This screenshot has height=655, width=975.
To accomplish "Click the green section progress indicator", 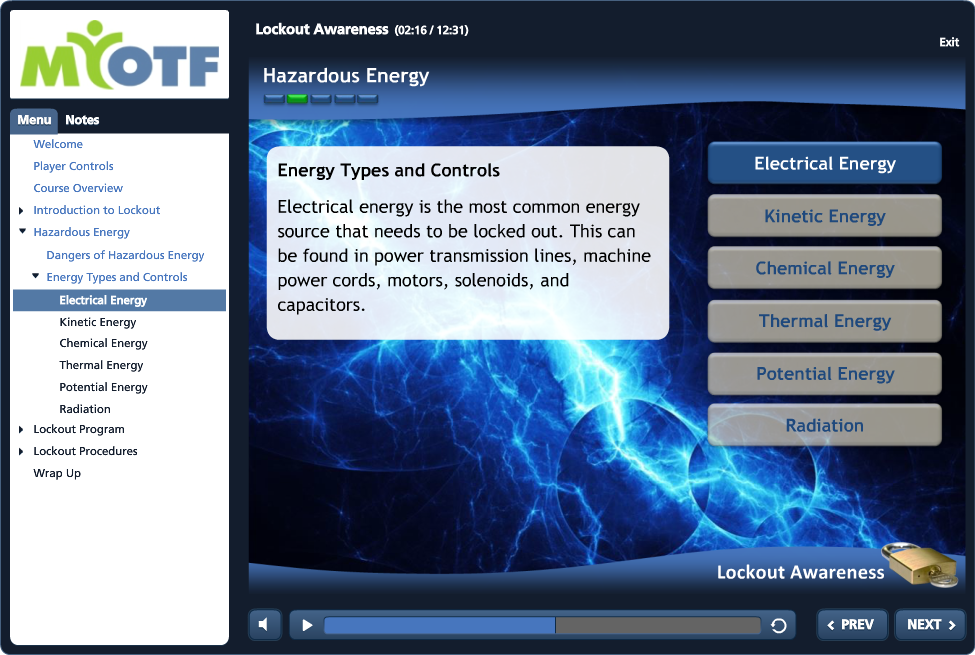I will (x=297, y=98).
